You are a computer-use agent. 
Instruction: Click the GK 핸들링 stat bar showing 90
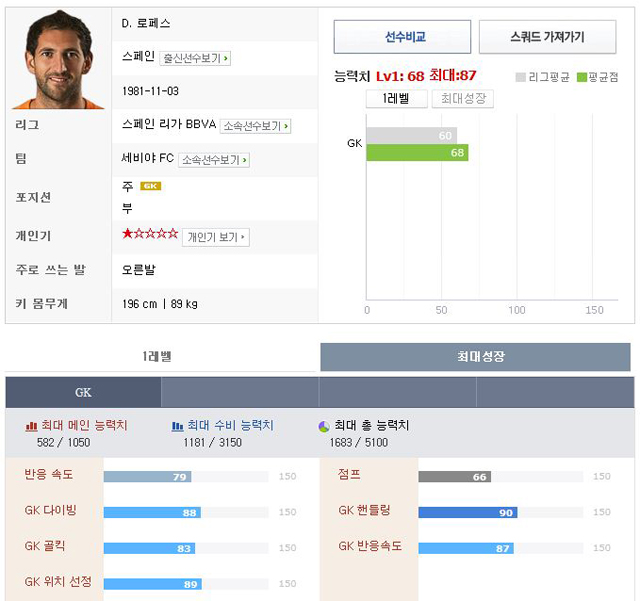point(468,512)
